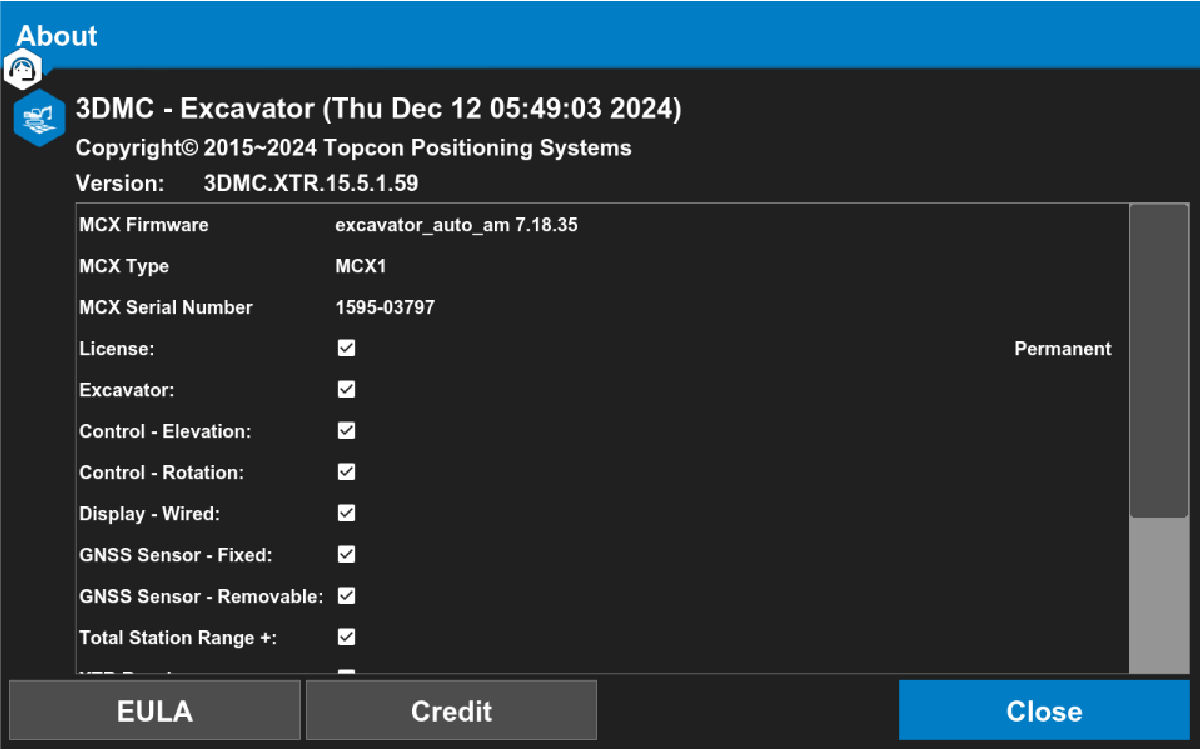Click the Permanent license status label
This screenshot has height=750, width=1201.
point(1062,349)
